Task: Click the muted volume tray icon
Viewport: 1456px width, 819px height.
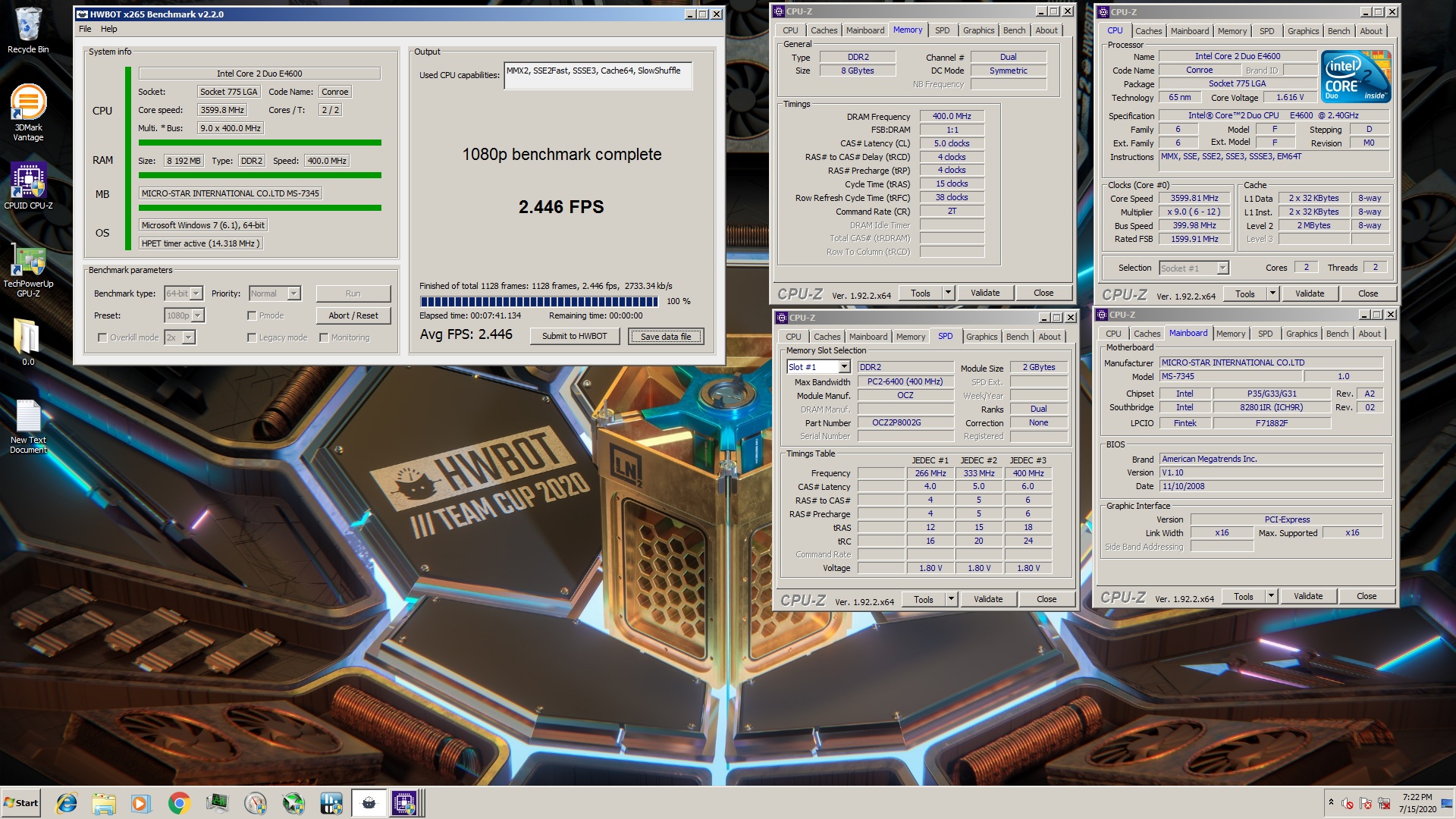Action: tap(1348, 803)
